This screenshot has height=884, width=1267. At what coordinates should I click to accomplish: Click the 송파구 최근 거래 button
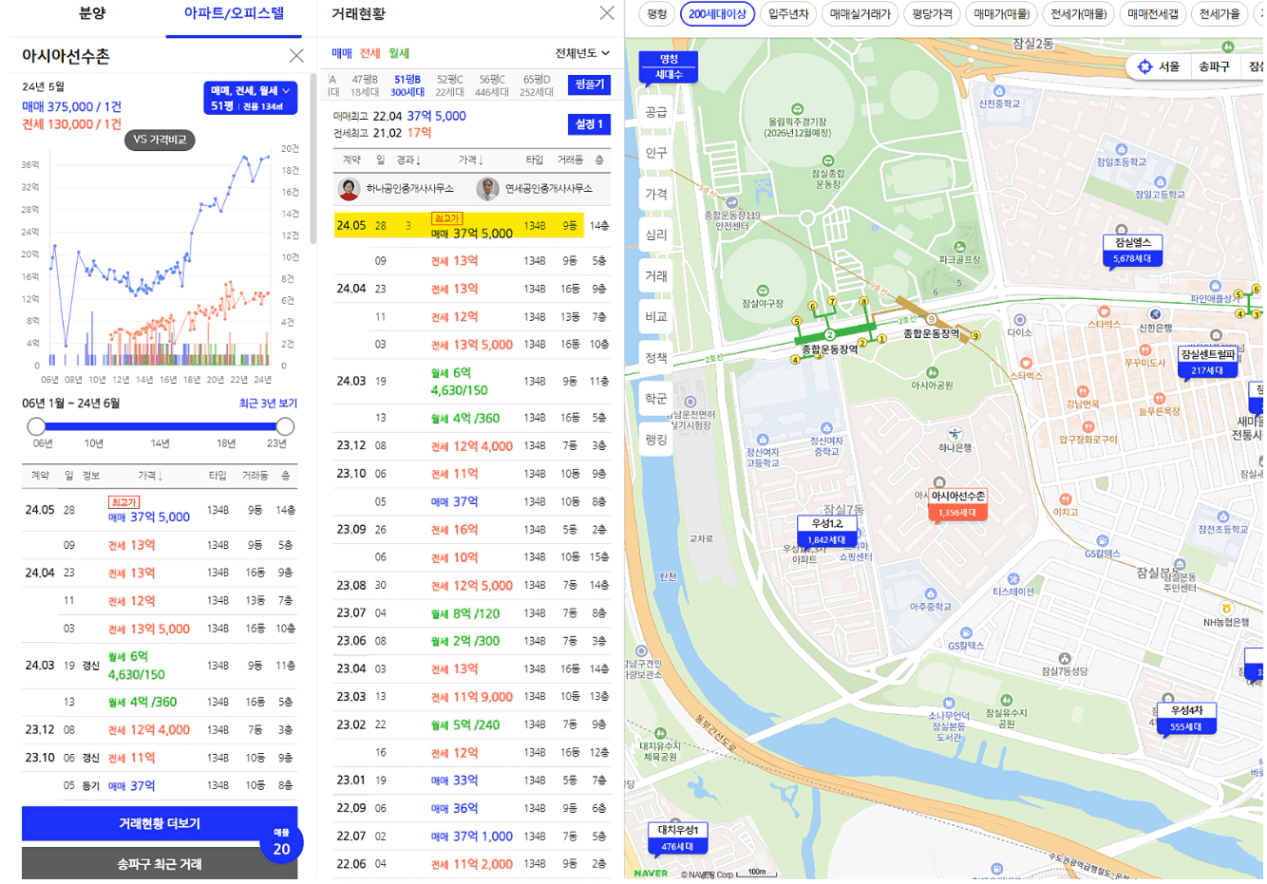pyautogui.click(x=160, y=864)
